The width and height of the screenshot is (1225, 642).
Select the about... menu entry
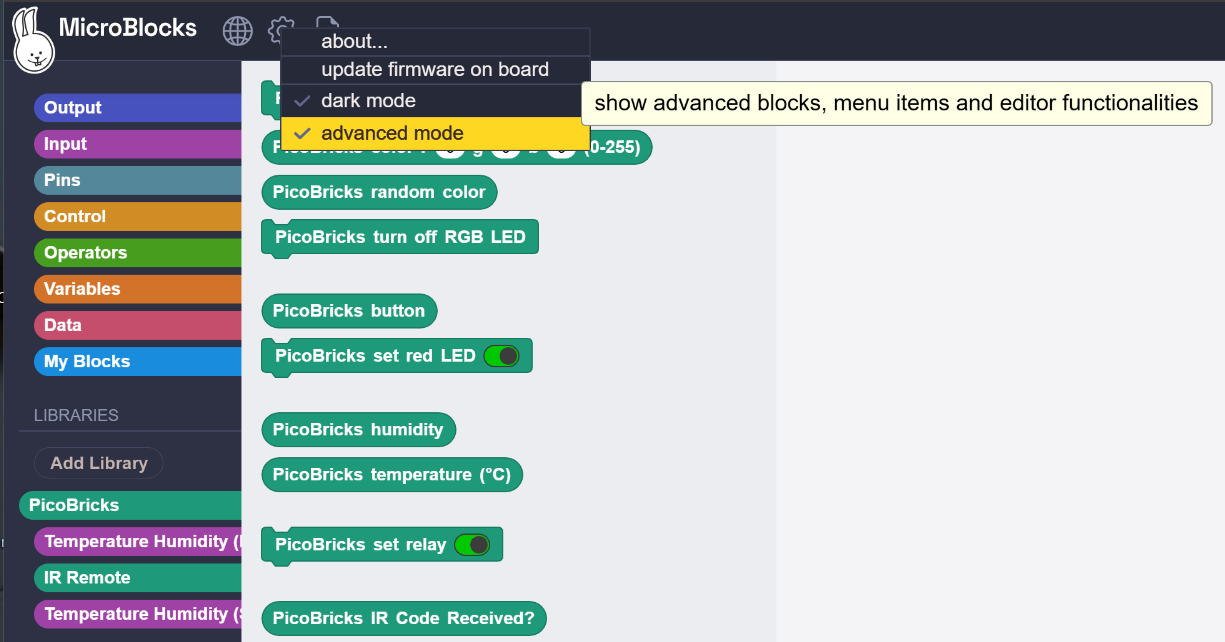point(435,42)
